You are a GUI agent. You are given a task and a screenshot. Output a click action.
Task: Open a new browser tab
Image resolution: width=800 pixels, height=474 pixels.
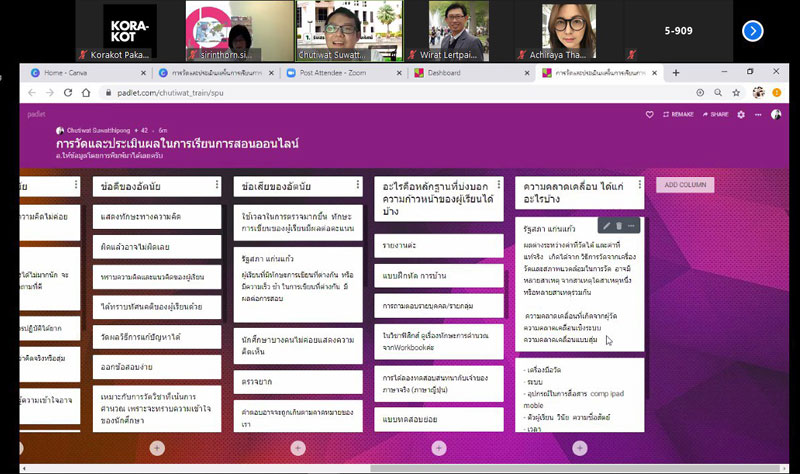pos(676,73)
